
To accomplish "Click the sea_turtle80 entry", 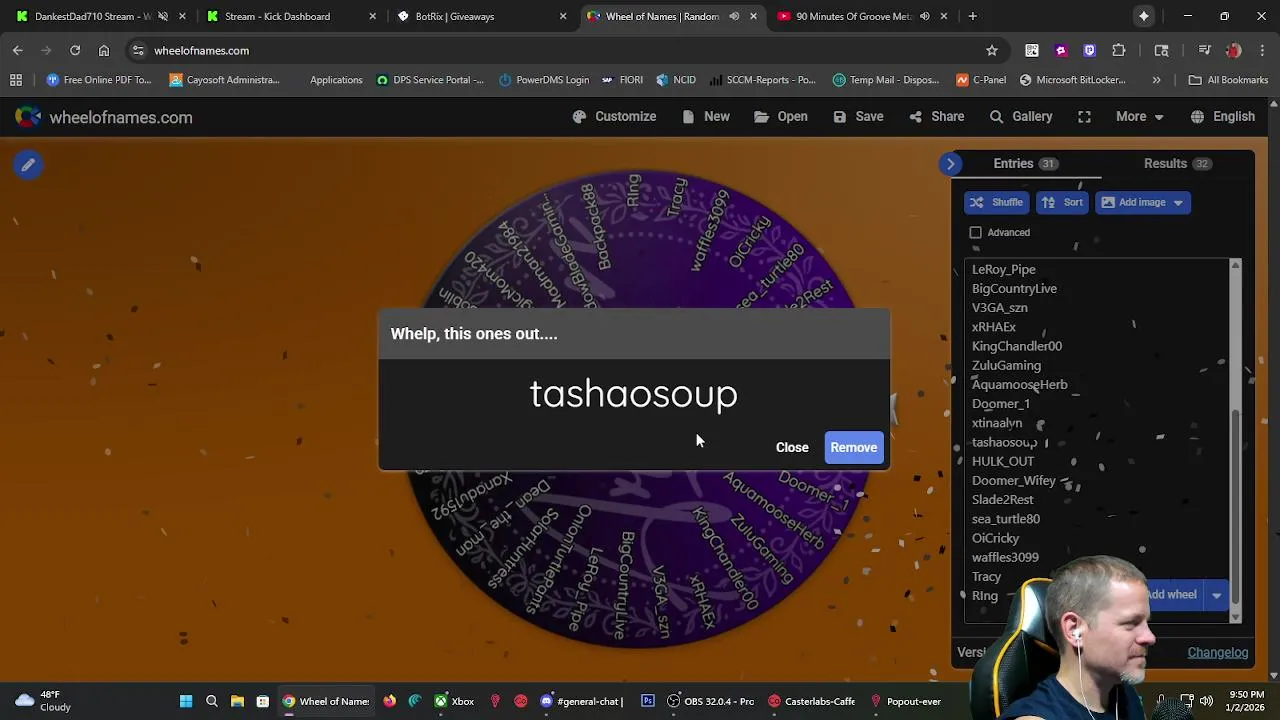I will pos(1005,519).
